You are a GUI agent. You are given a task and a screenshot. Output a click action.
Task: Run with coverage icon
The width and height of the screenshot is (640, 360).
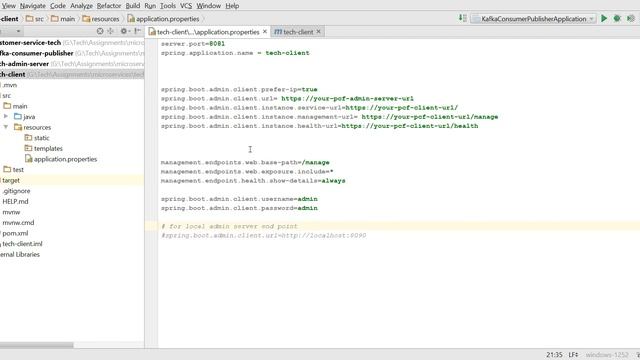tap(631, 18)
